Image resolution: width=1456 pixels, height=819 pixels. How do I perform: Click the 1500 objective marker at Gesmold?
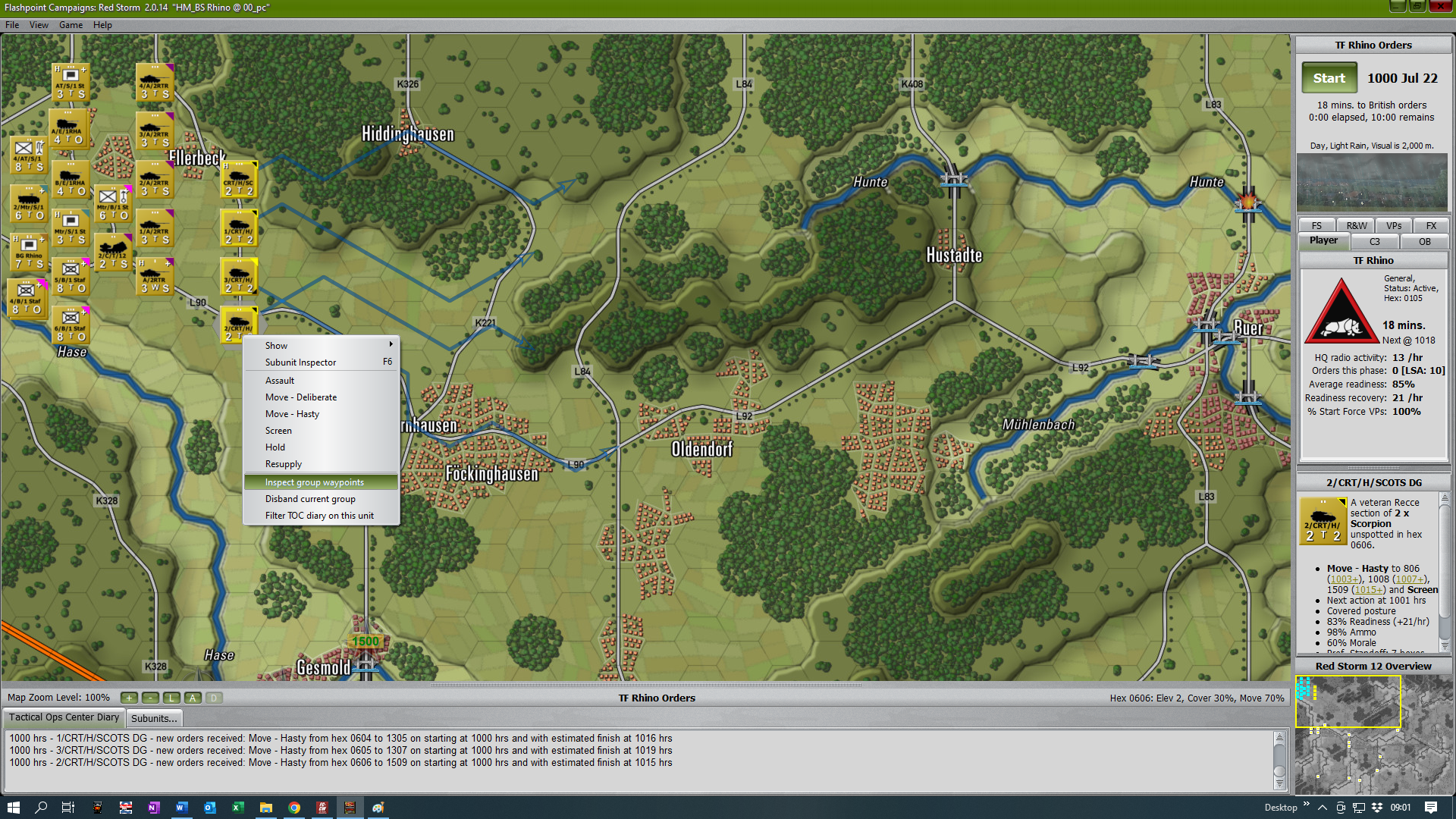pos(365,642)
